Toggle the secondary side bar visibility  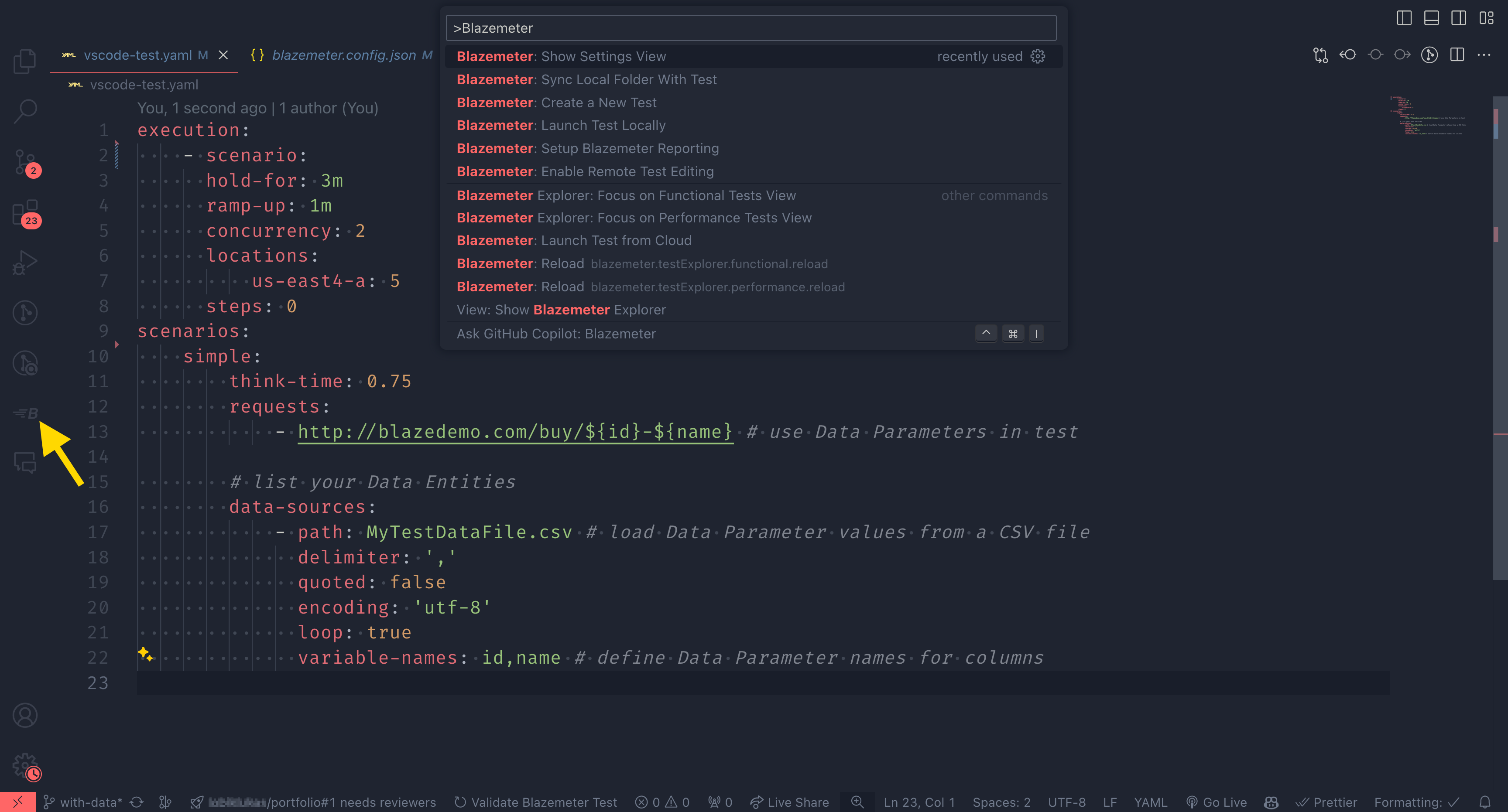[x=1459, y=18]
